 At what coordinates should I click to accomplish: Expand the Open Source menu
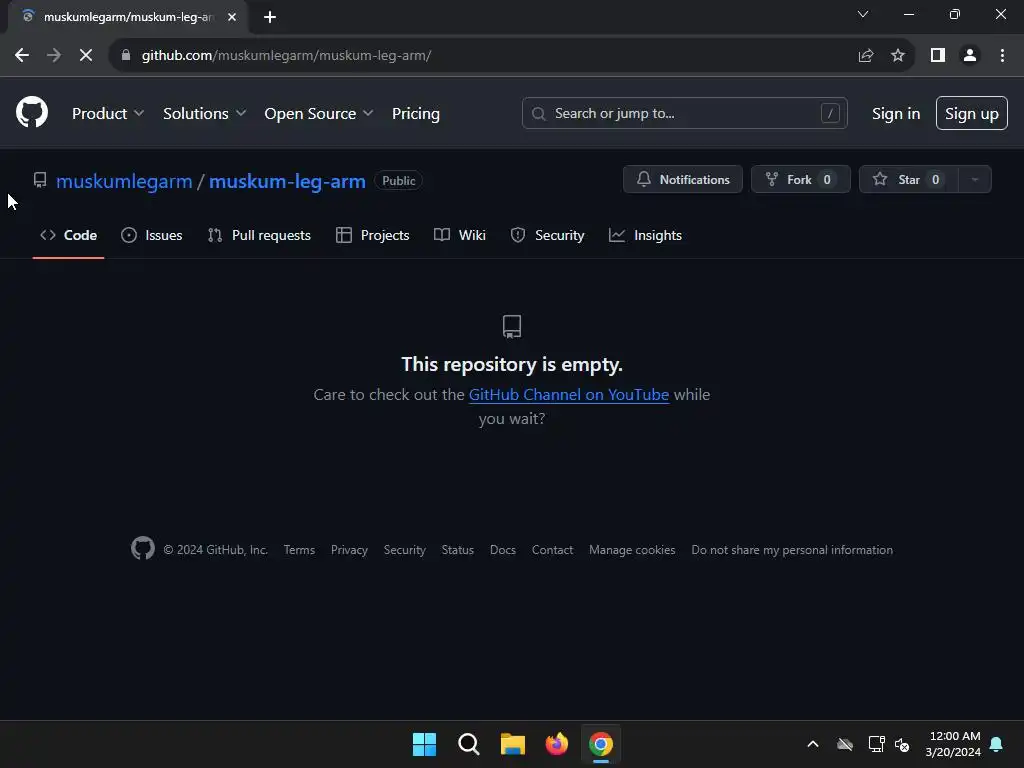[319, 114]
